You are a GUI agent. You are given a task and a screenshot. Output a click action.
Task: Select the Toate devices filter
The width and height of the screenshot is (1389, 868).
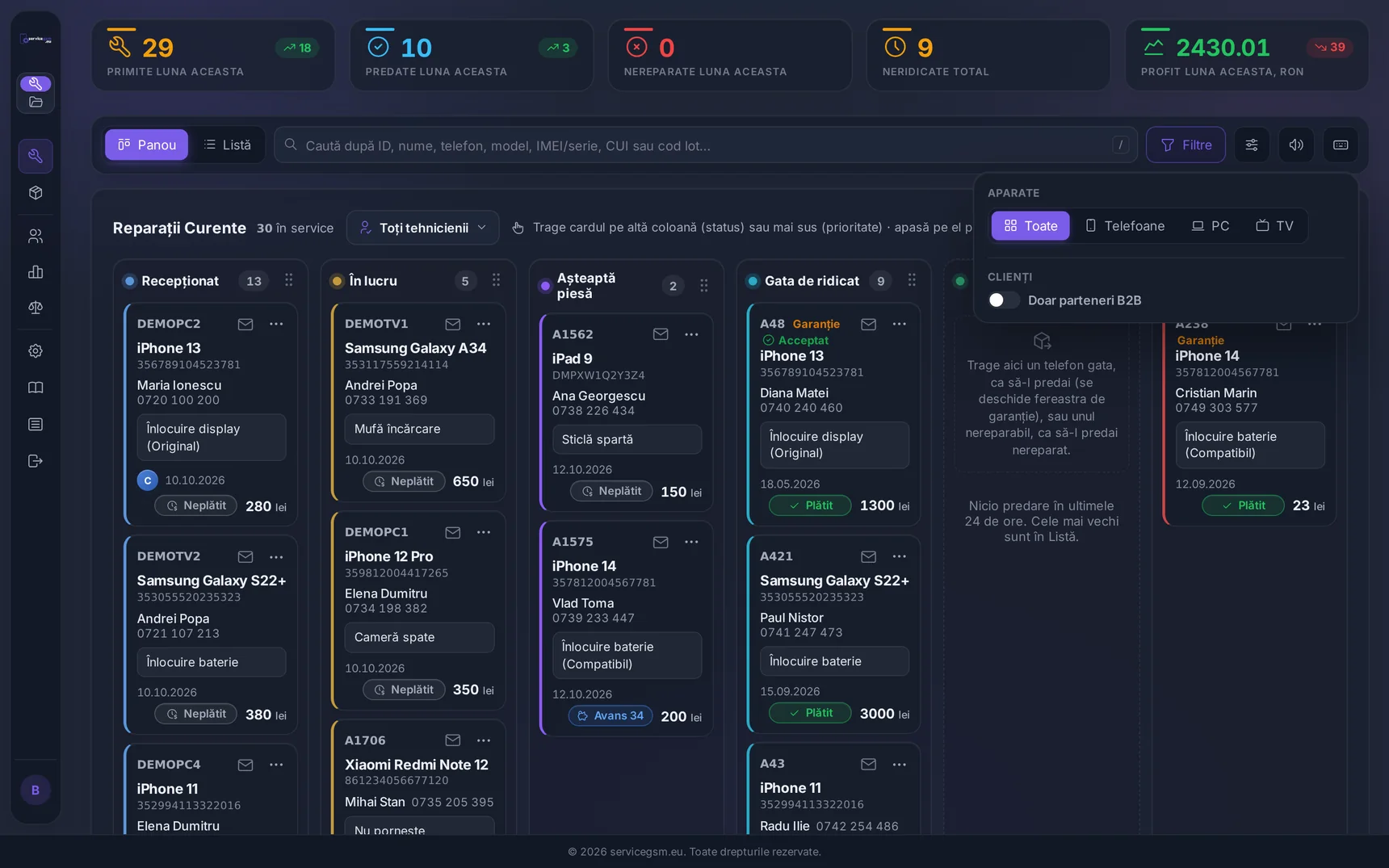[1030, 226]
